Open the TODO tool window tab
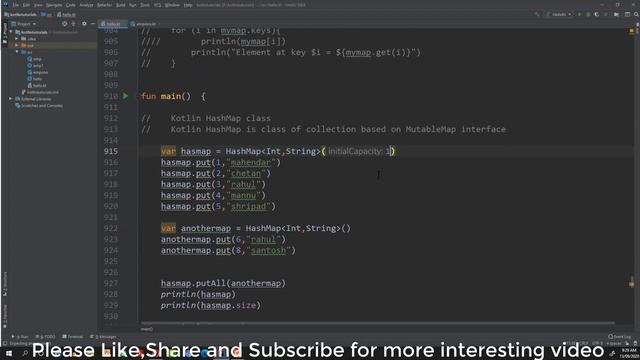640x360 pixels. pos(45,337)
